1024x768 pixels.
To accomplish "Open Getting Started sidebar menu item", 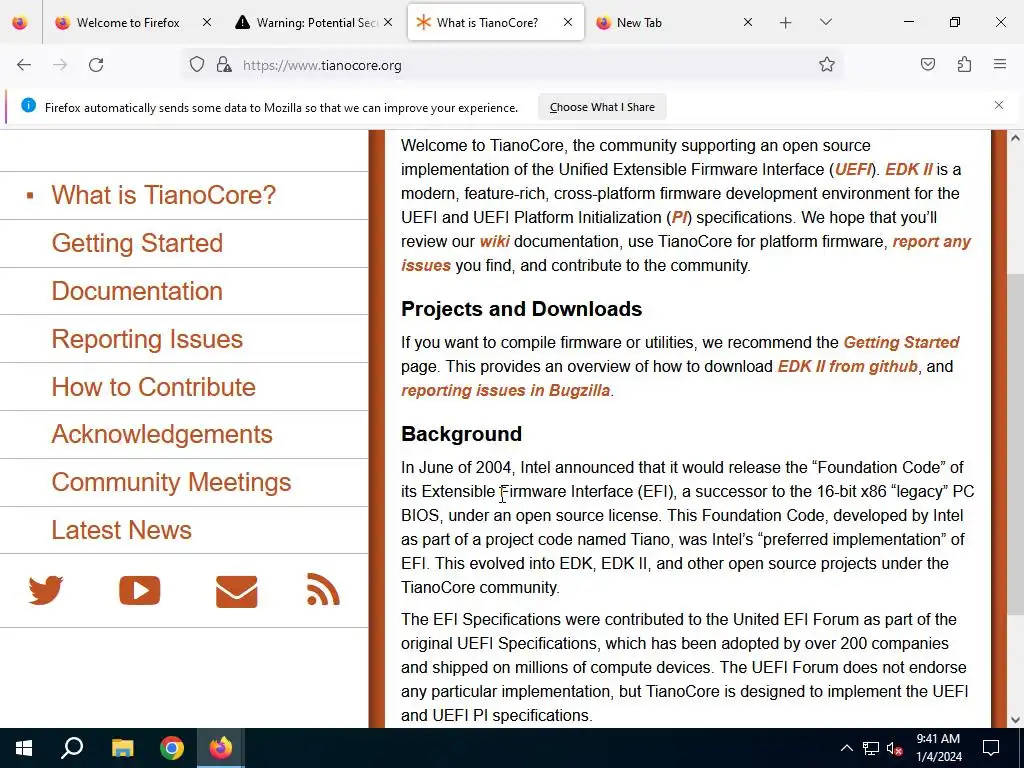I will 137,243.
